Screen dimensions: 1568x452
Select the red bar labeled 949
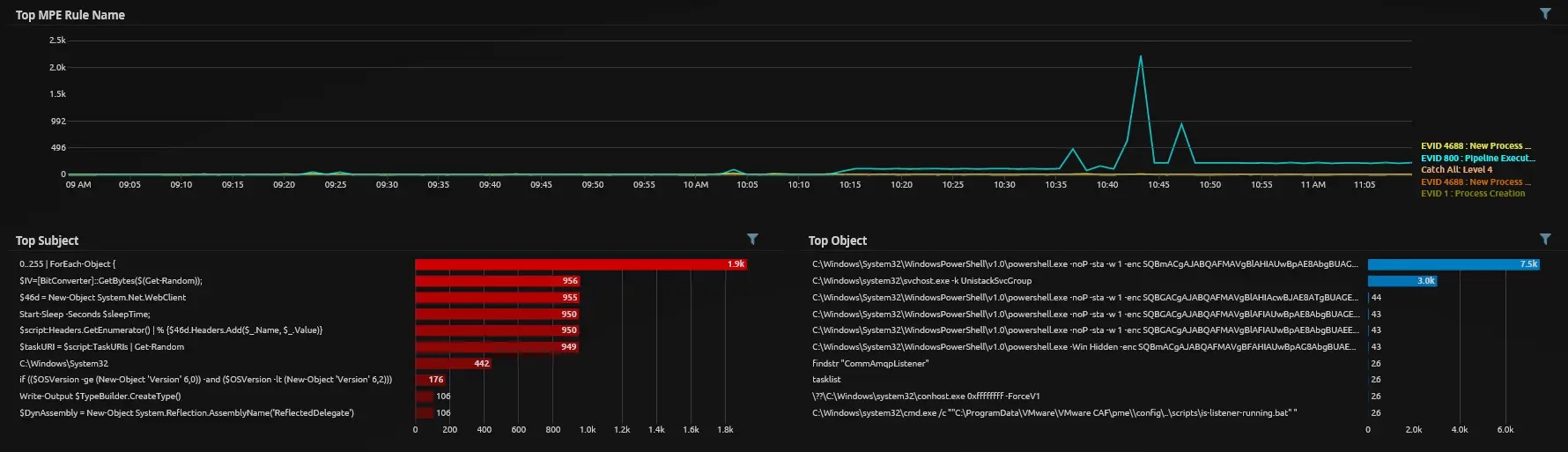coord(497,347)
